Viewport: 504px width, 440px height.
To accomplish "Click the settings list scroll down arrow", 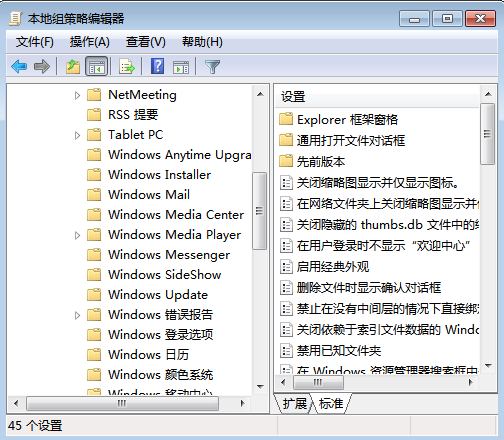I will (x=488, y=366).
